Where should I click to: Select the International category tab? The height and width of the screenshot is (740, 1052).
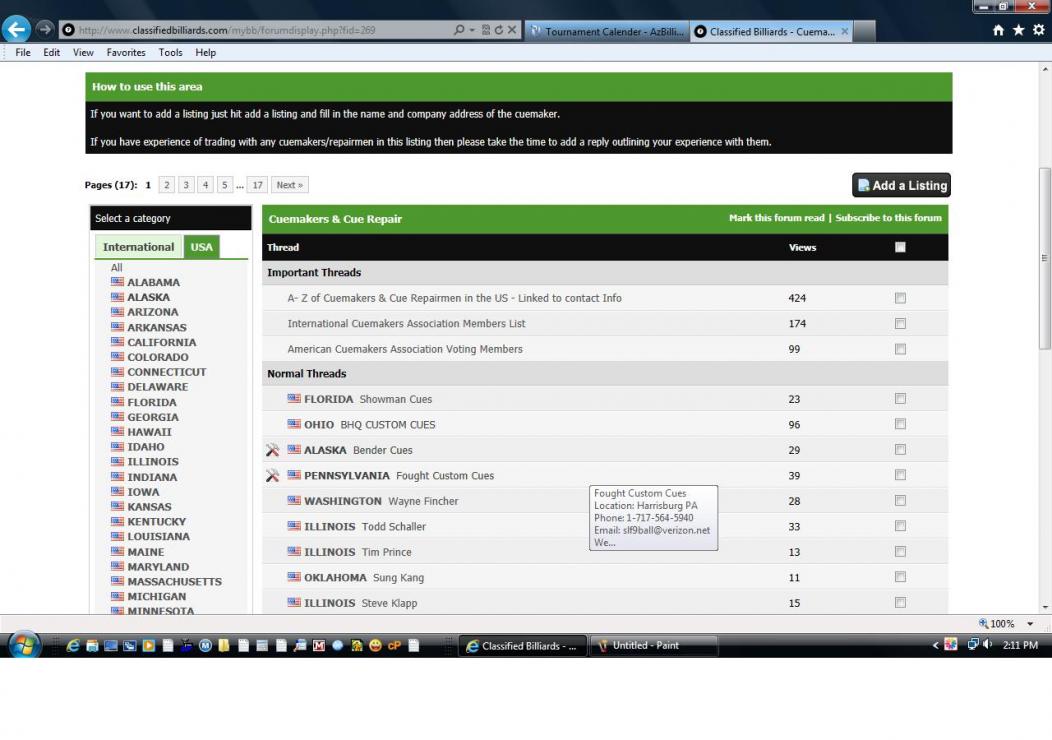[x=138, y=247]
